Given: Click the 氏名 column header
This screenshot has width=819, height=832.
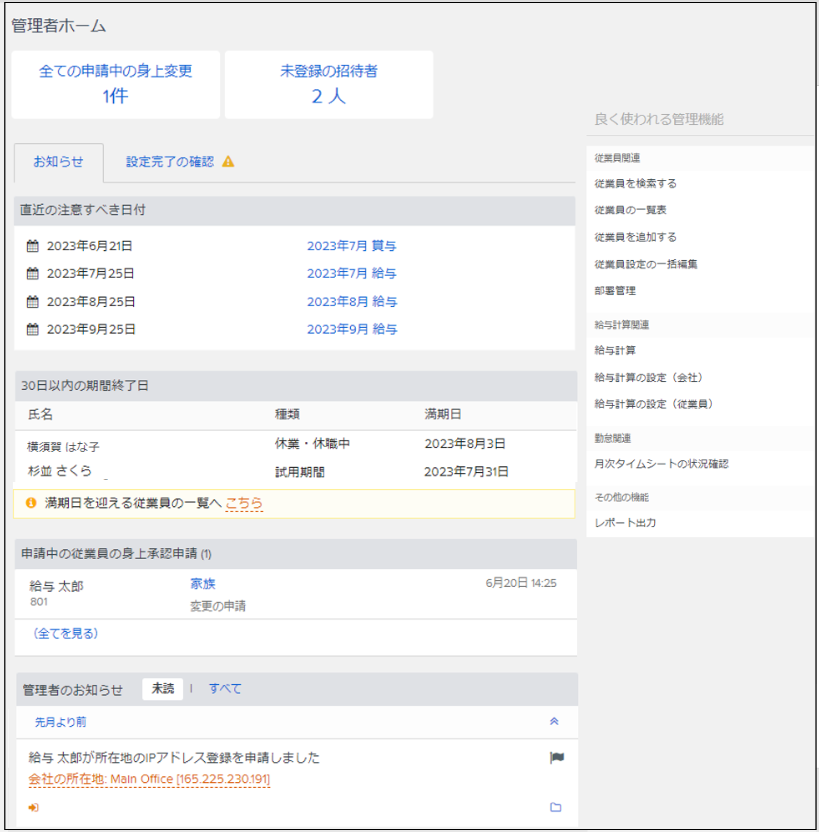Looking at the screenshot, I should click(x=40, y=414).
